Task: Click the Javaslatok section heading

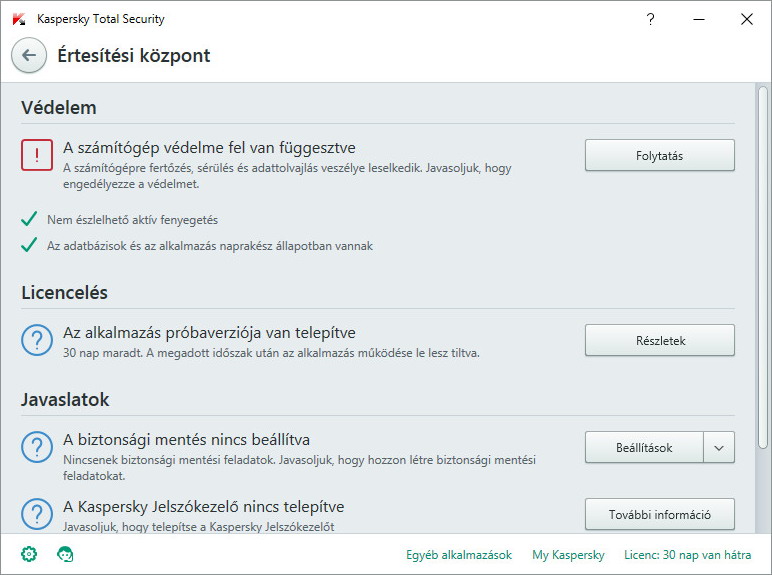Action: (65, 399)
